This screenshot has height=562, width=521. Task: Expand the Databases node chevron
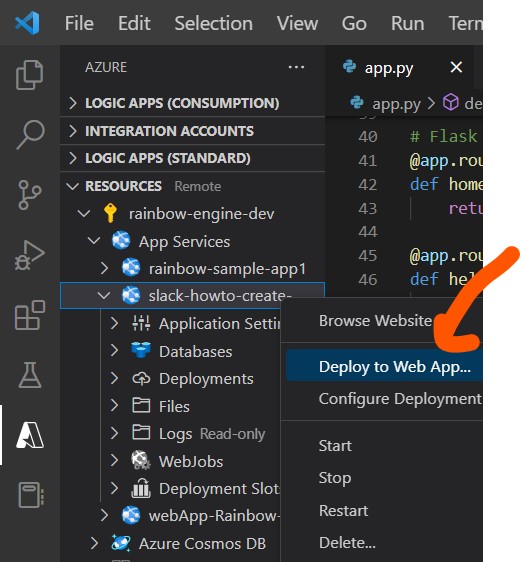click(x=114, y=350)
